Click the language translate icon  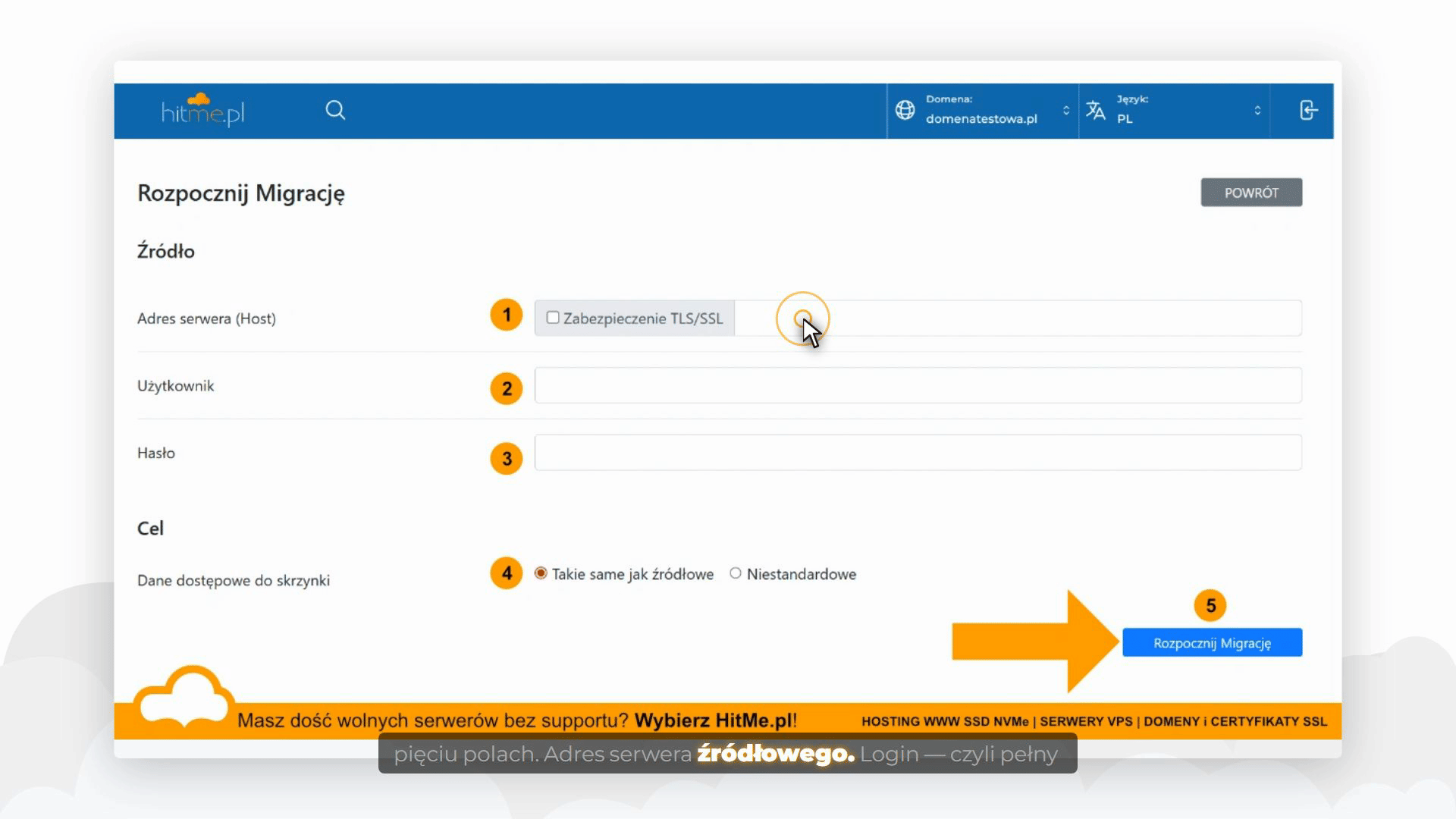coord(1096,111)
